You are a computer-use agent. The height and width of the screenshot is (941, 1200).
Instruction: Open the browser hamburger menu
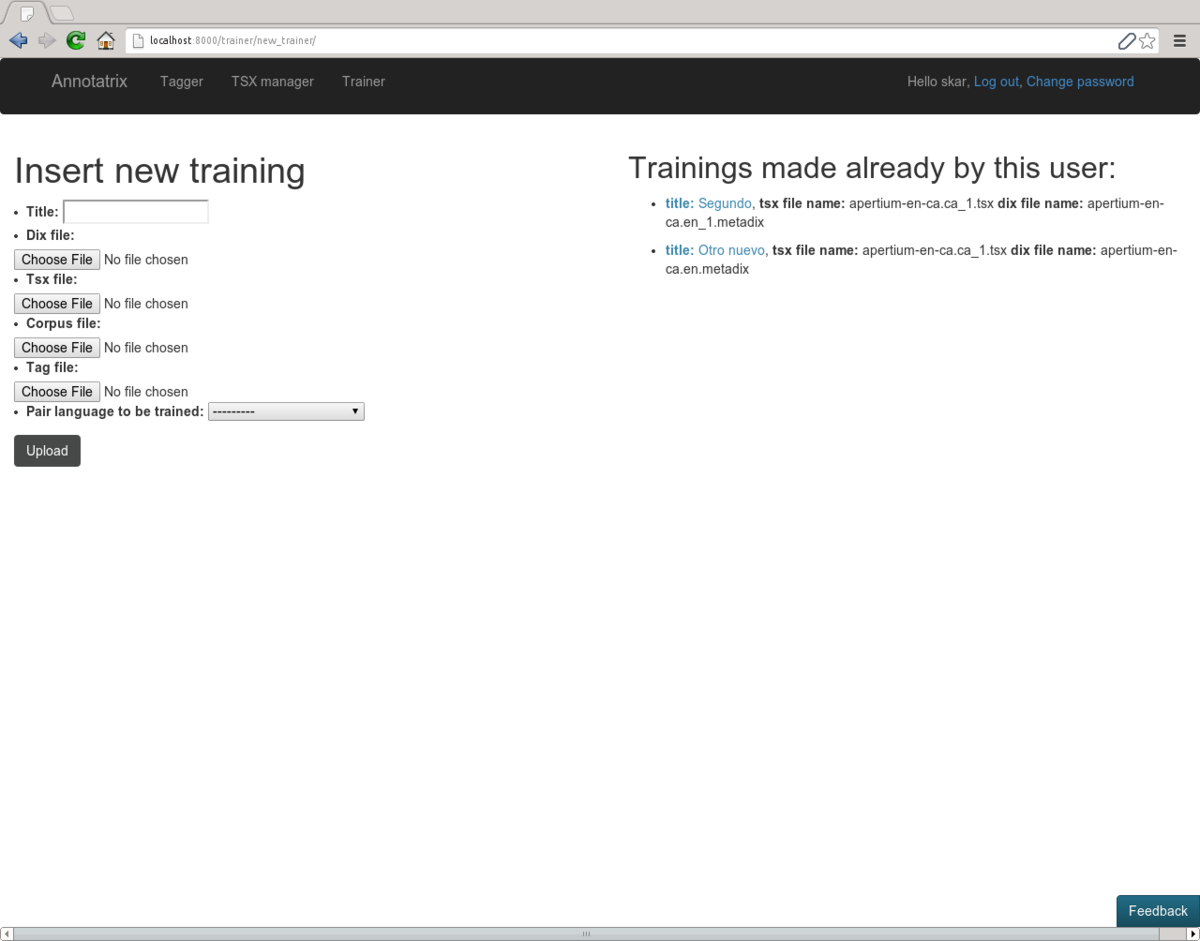tap(1180, 41)
